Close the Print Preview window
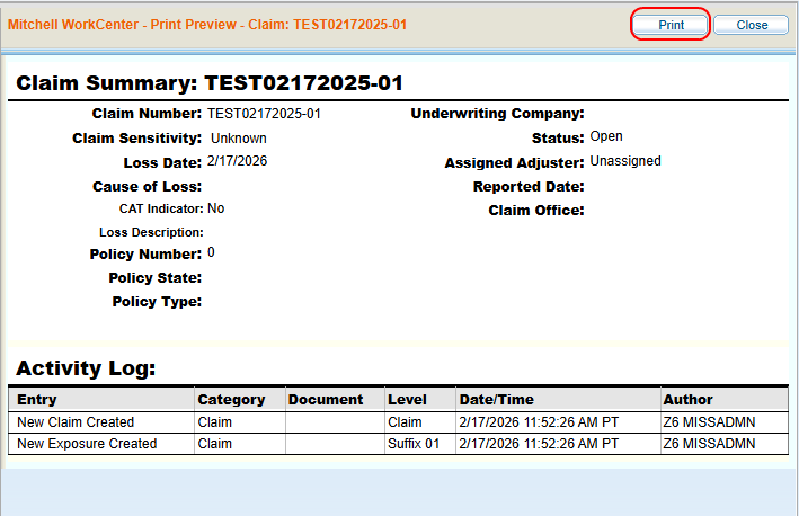This screenshot has height=516, width=799. (751, 25)
